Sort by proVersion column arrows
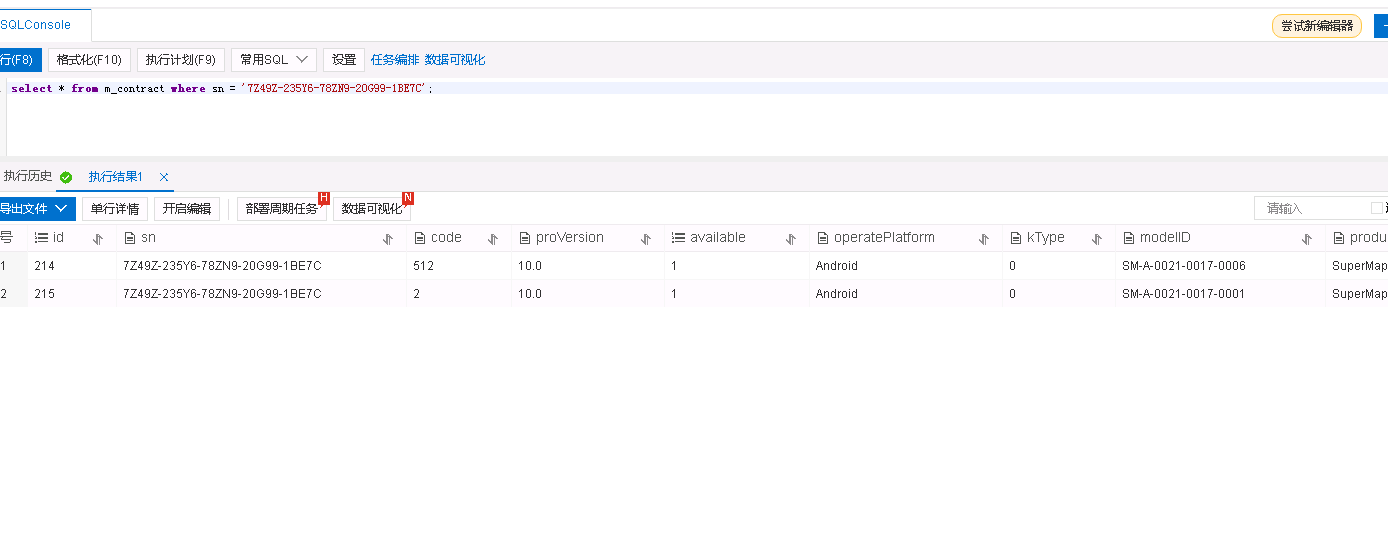The image size is (1388, 544). click(646, 239)
